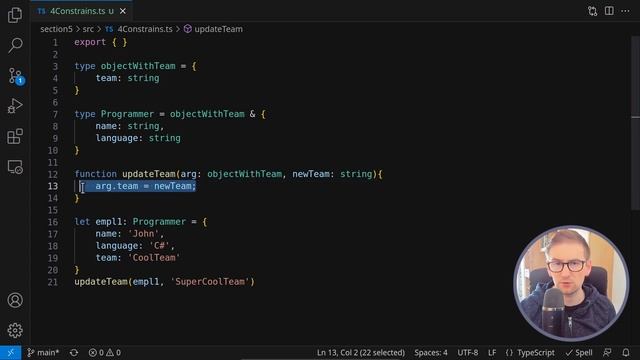The height and width of the screenshot is (360, 640).
Task: Change indentation via Spaces: 4
Action: point(431,353)
